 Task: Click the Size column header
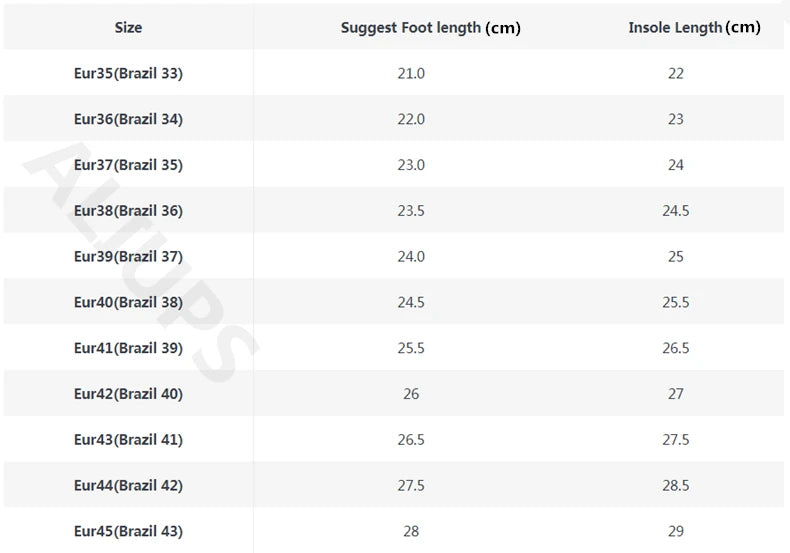(x=128, y=28)
